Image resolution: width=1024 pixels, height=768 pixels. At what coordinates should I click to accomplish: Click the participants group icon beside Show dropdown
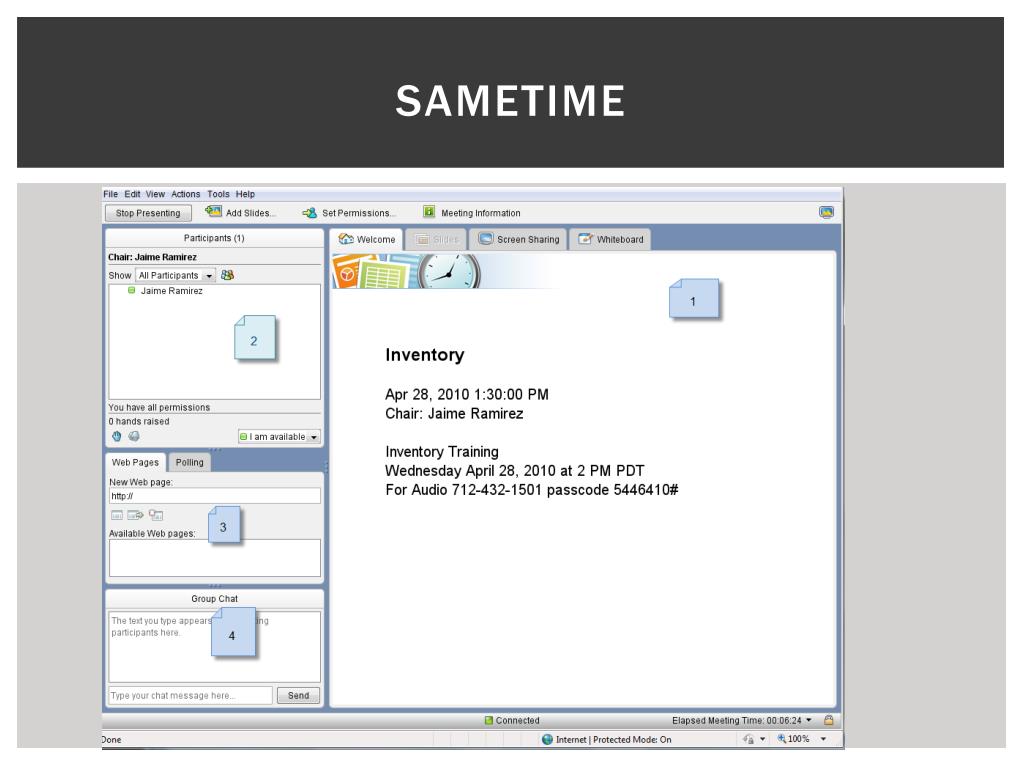point(227,275)
